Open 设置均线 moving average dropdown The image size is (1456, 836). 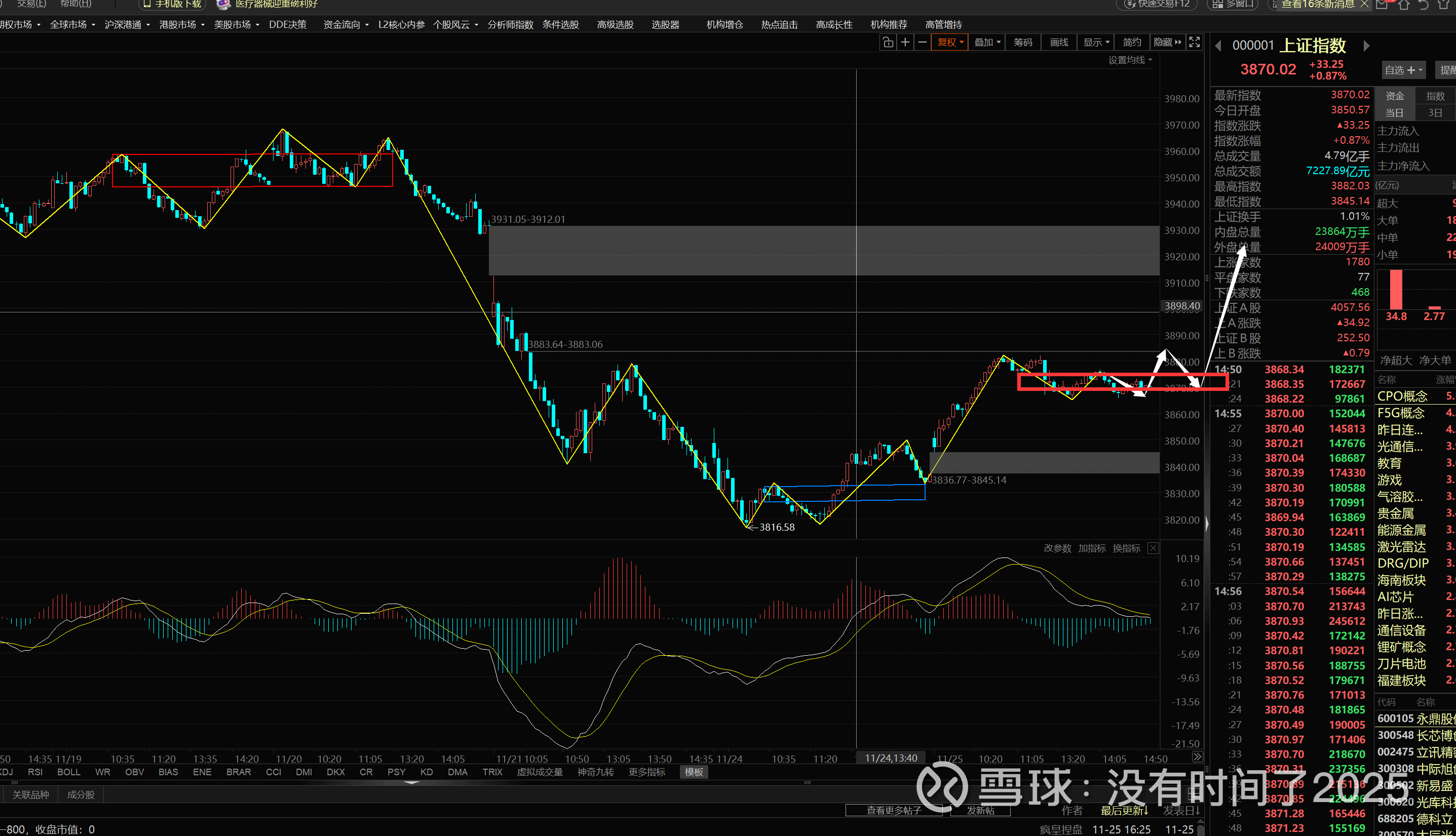pyautogui.click(x=1129, y=60)
